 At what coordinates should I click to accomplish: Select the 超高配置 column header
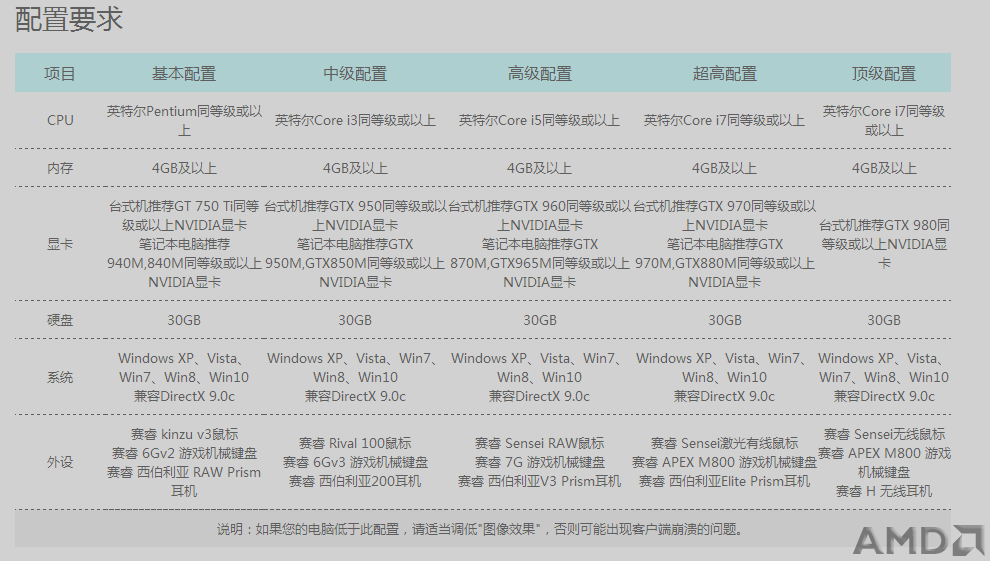click(724, 74)
